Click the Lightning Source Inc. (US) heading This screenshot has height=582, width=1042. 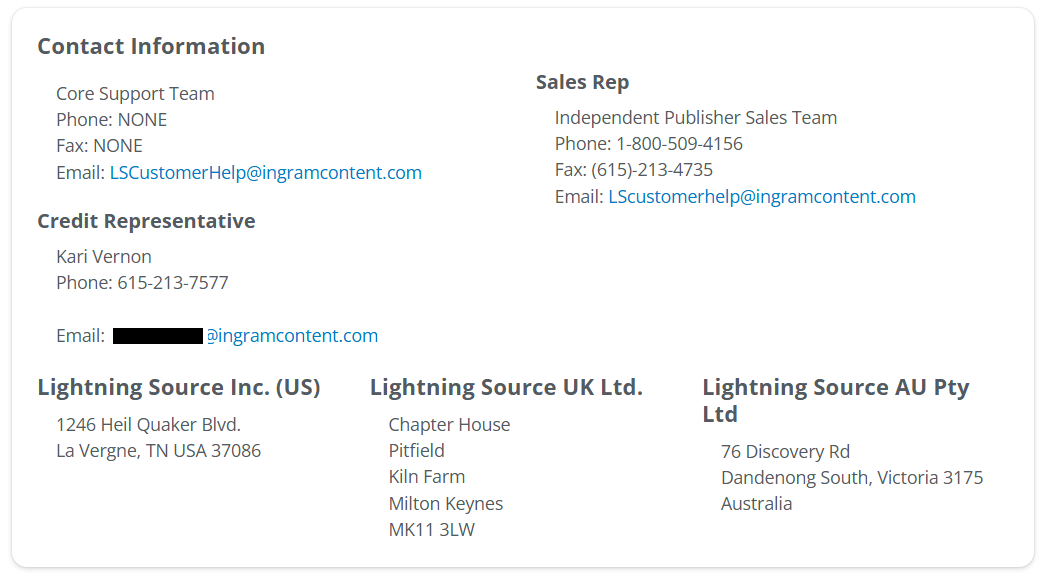179,387
